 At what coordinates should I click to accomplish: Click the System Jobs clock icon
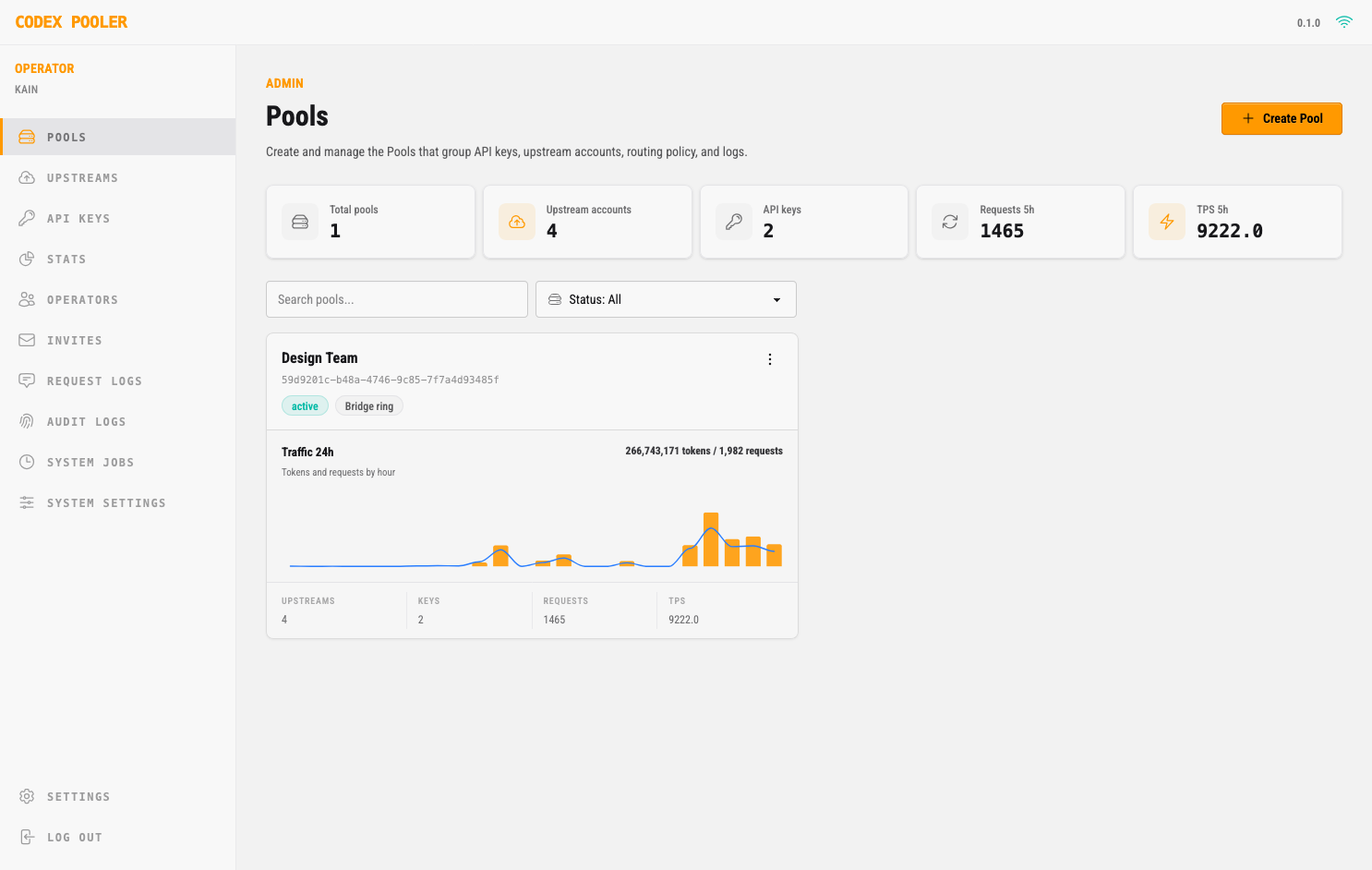click(27, 462)
